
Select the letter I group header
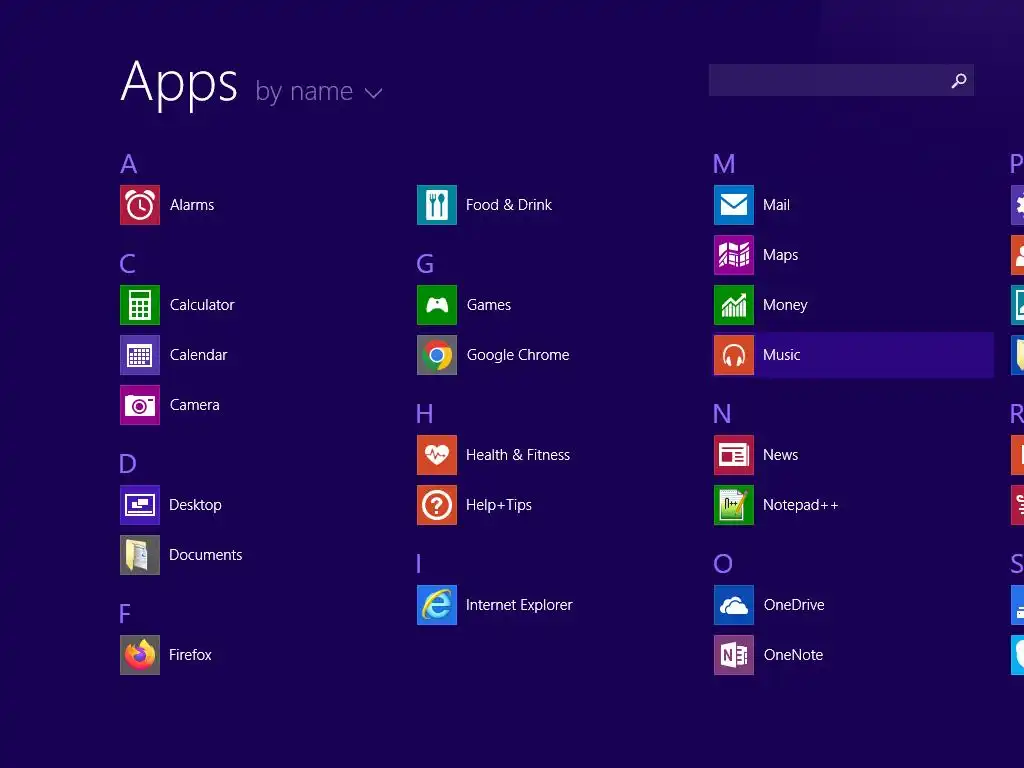coord(419,564)
